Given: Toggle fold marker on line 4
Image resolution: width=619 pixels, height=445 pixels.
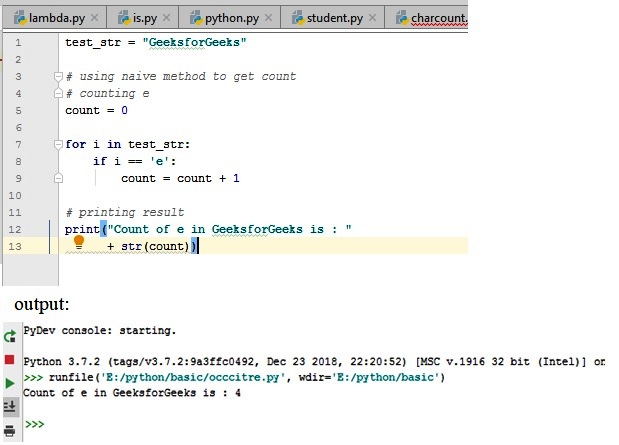Looking at the screenshot, I should click(58, 93).
